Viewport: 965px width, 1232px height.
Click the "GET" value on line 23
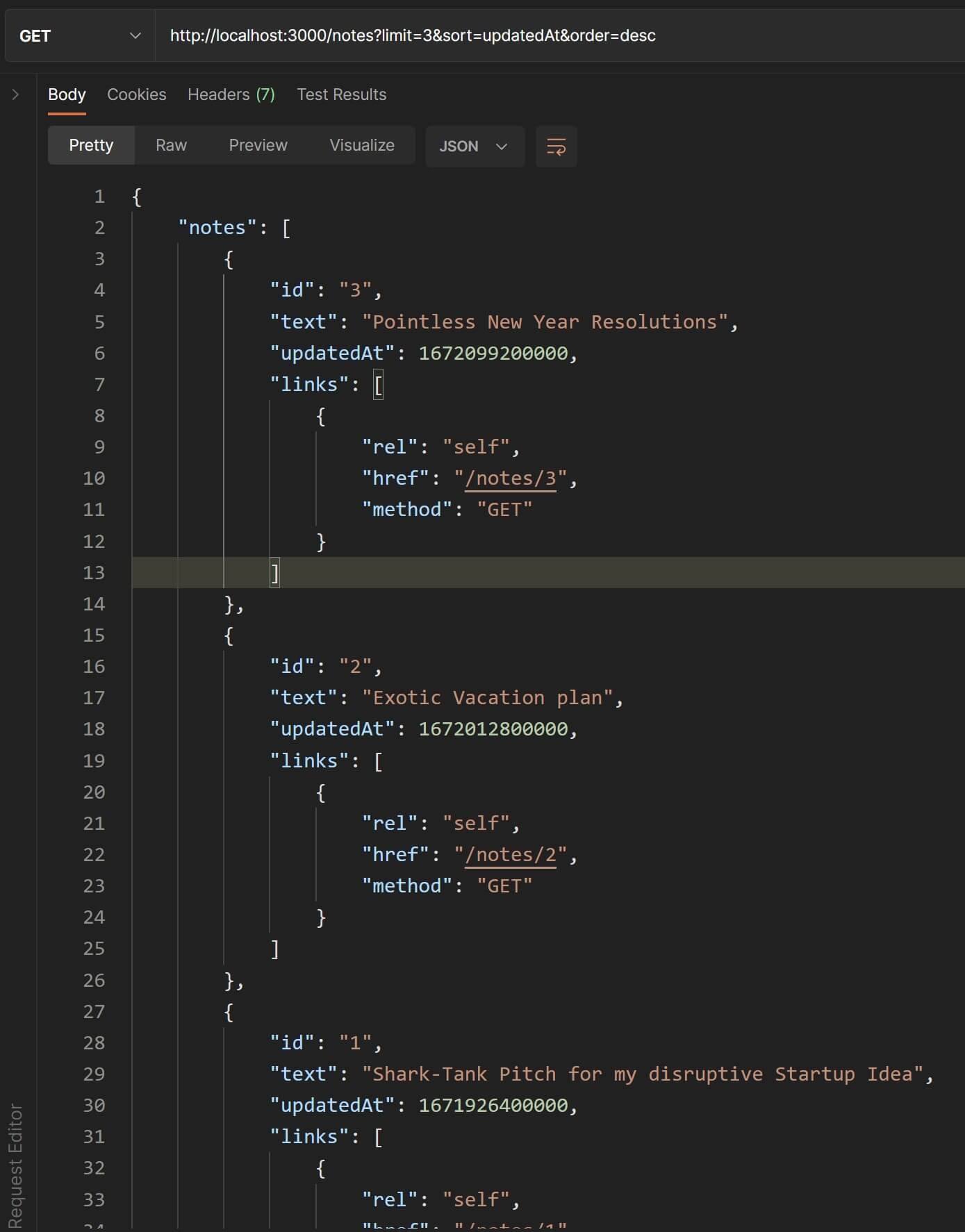tap(505, 886)
